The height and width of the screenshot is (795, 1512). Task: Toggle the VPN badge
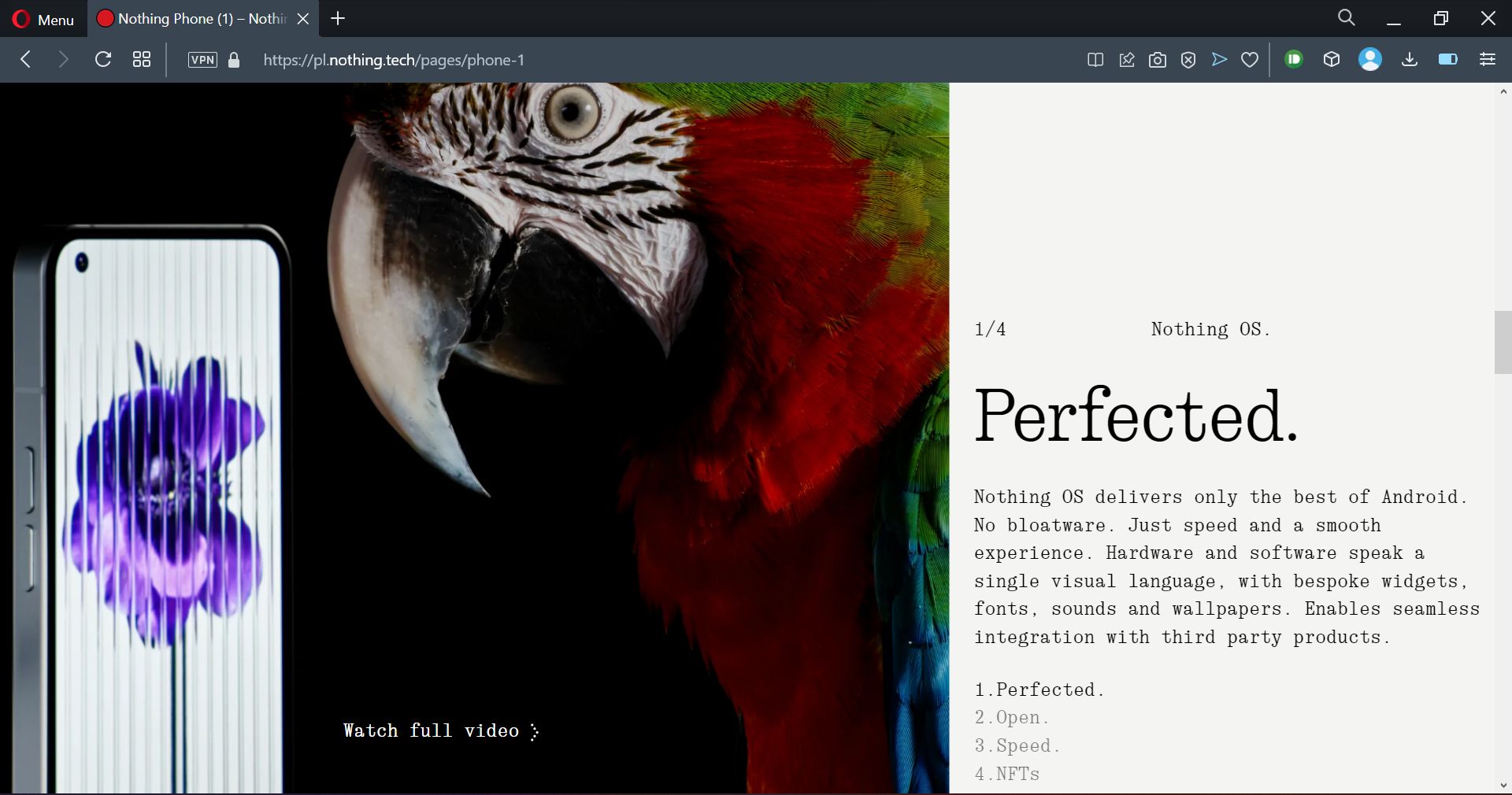(x=202, y=60)
